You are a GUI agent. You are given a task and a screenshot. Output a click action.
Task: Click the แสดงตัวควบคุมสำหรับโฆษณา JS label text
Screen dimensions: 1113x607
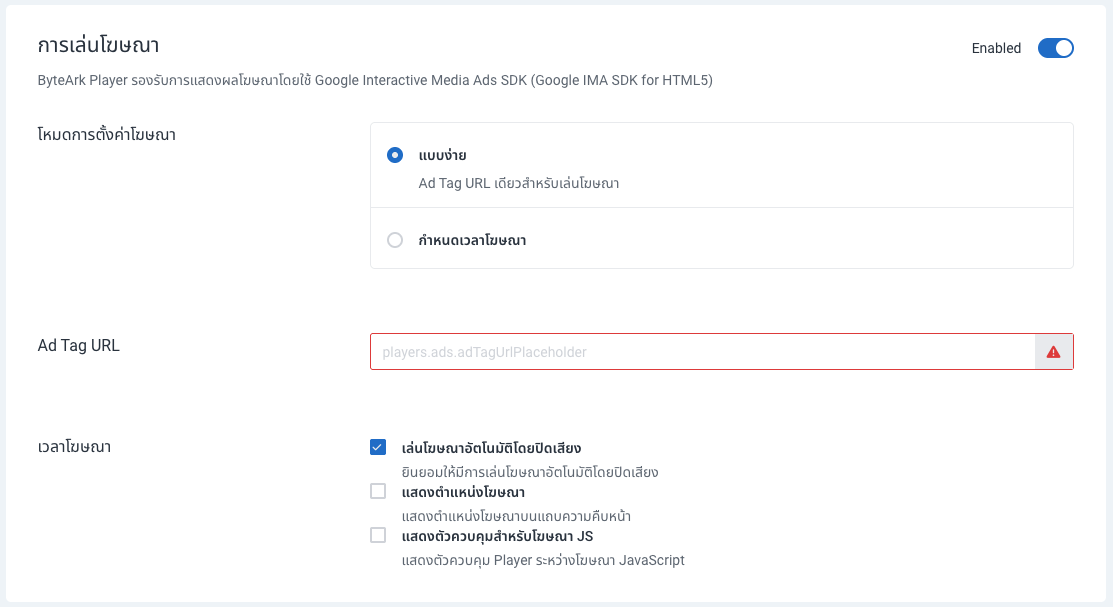point(497,536)
